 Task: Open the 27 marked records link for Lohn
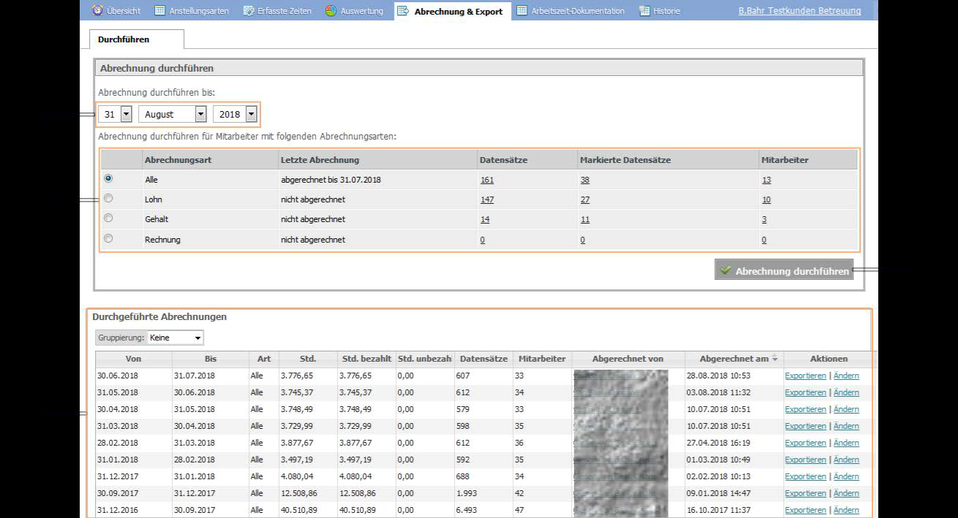(585, 200)
